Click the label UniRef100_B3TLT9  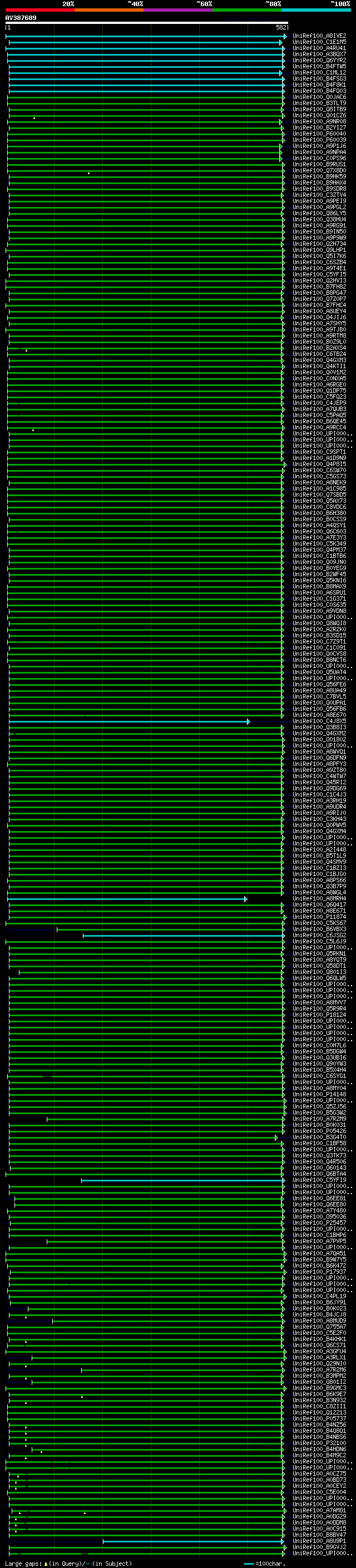point(319,103)
